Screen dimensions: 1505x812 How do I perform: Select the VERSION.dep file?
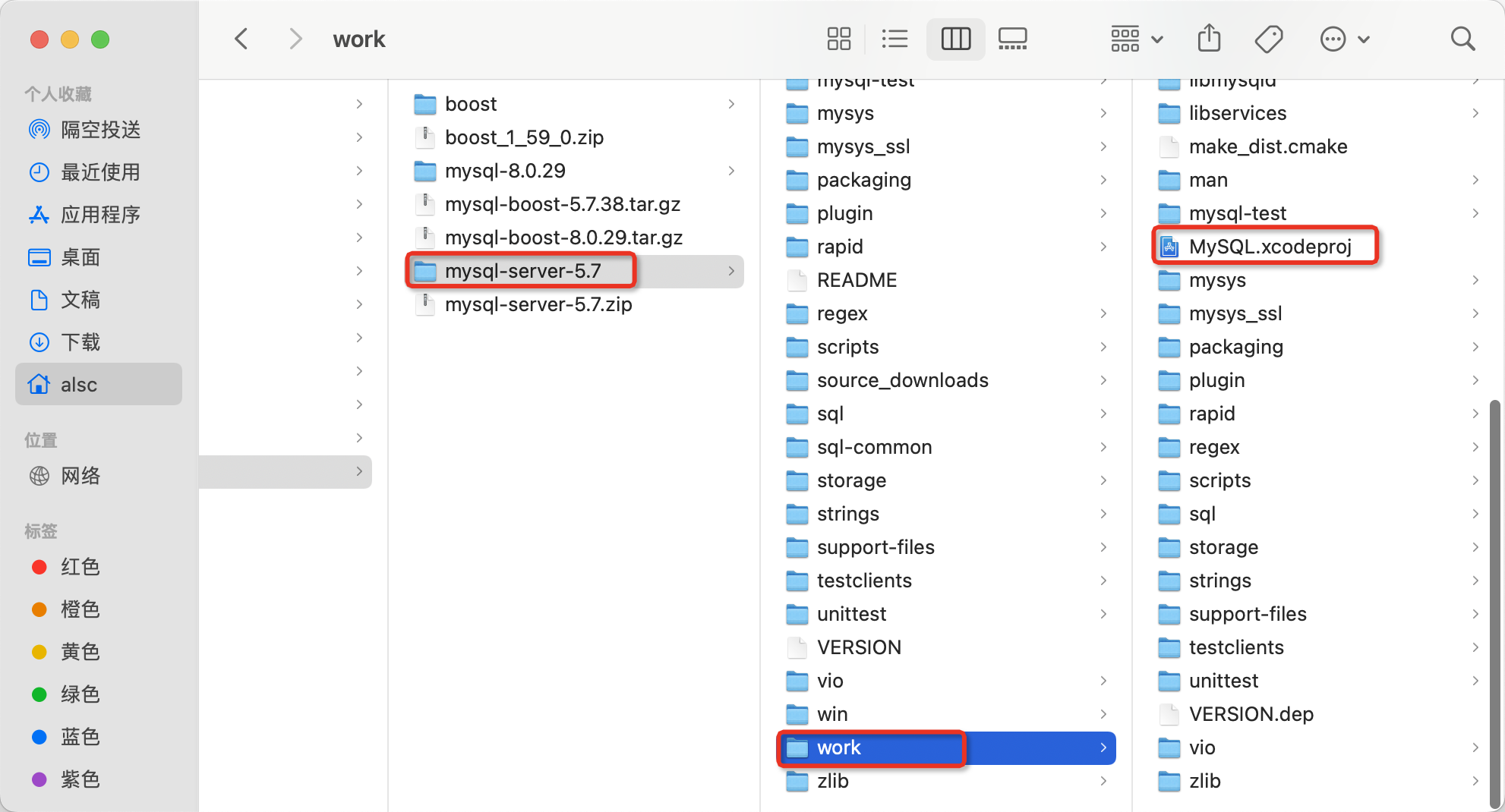tap(1319, 714)
